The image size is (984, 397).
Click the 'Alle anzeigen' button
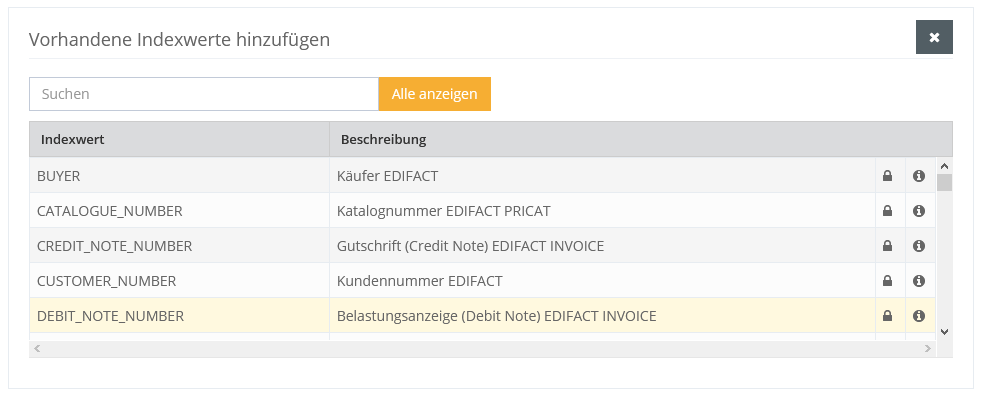[x=435, y=94]
